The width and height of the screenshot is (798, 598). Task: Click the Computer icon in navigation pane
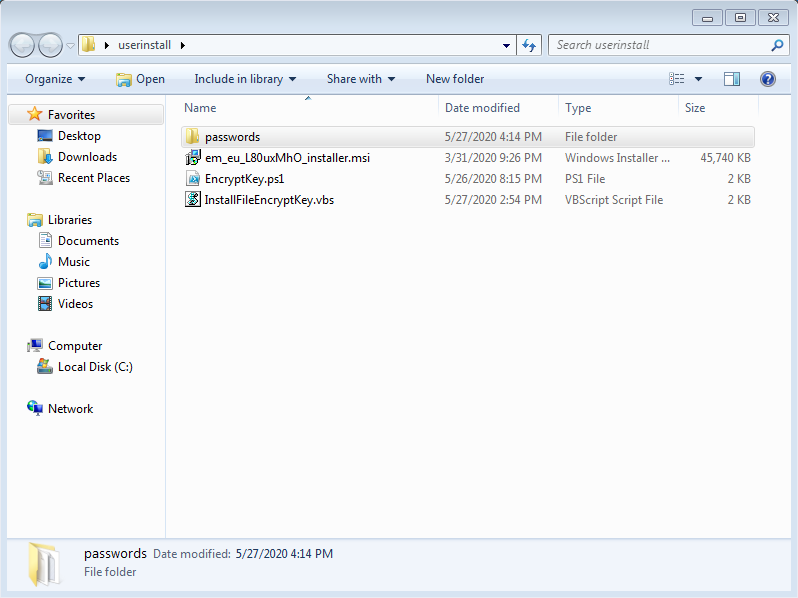click(35, 346)
